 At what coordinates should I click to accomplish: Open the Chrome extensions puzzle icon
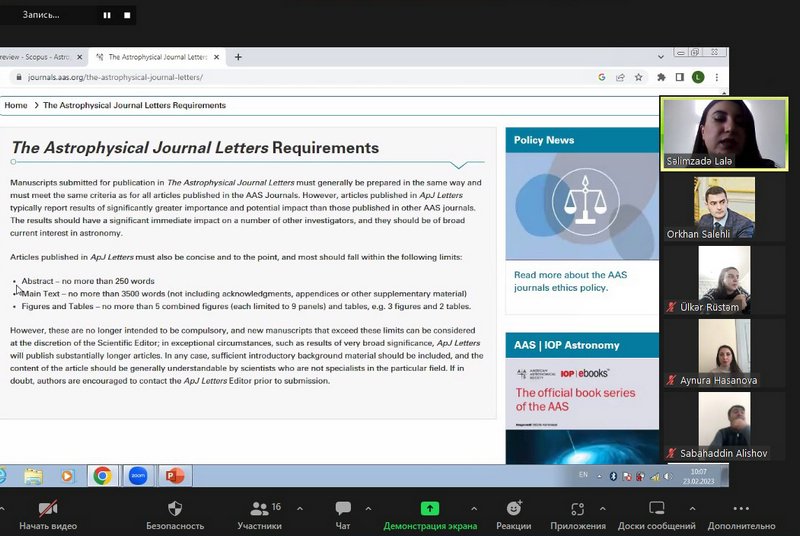pyautogui.click(x=661, y=78)
